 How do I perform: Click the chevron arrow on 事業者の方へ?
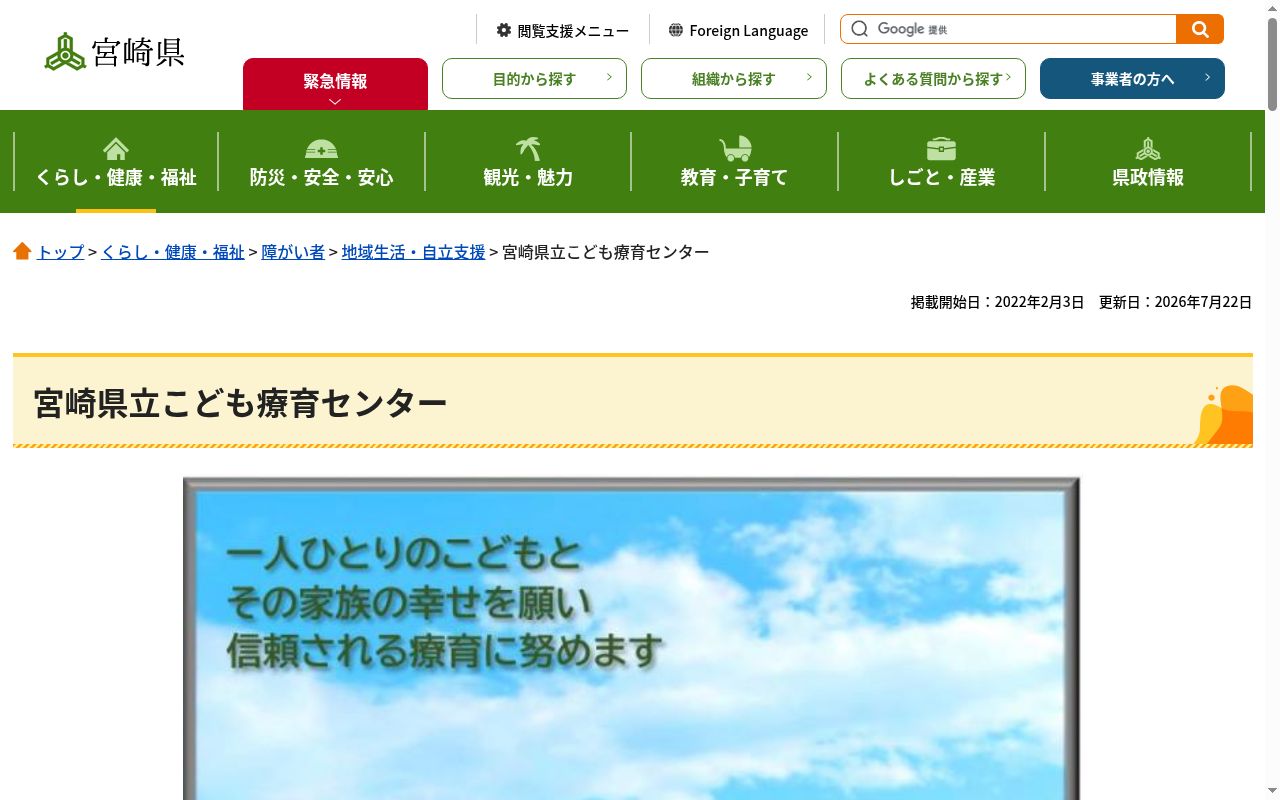point(1207,77)
